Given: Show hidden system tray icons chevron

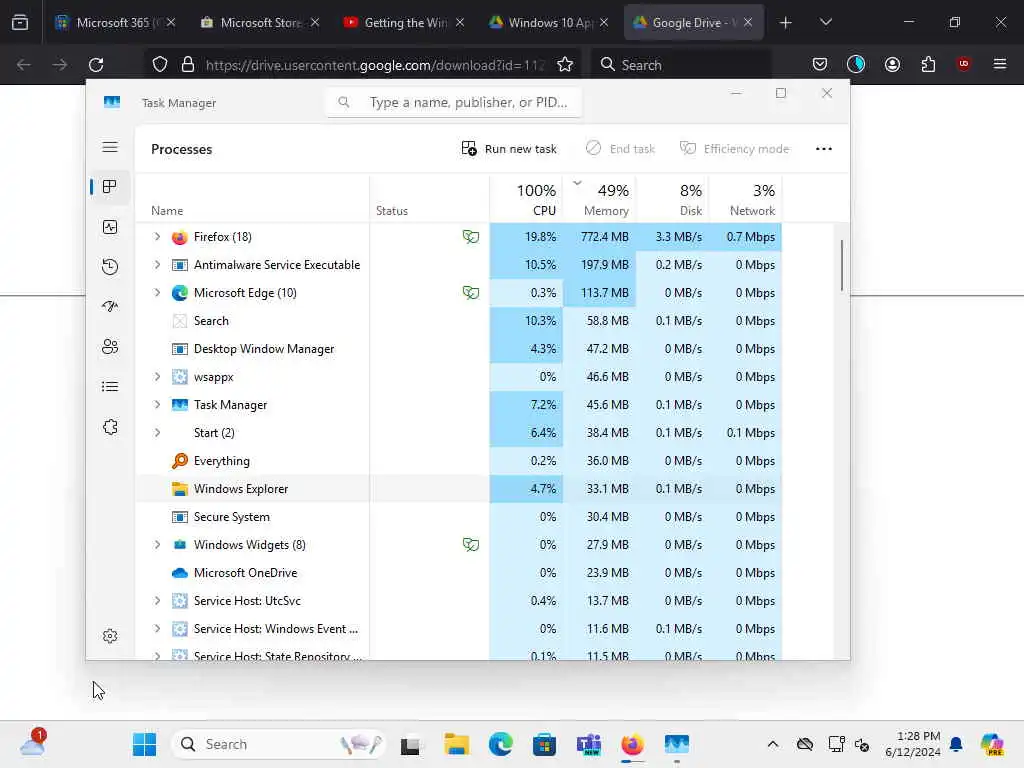Looking at the screenshot, I should pyautogui.click(x=773, y=744).
